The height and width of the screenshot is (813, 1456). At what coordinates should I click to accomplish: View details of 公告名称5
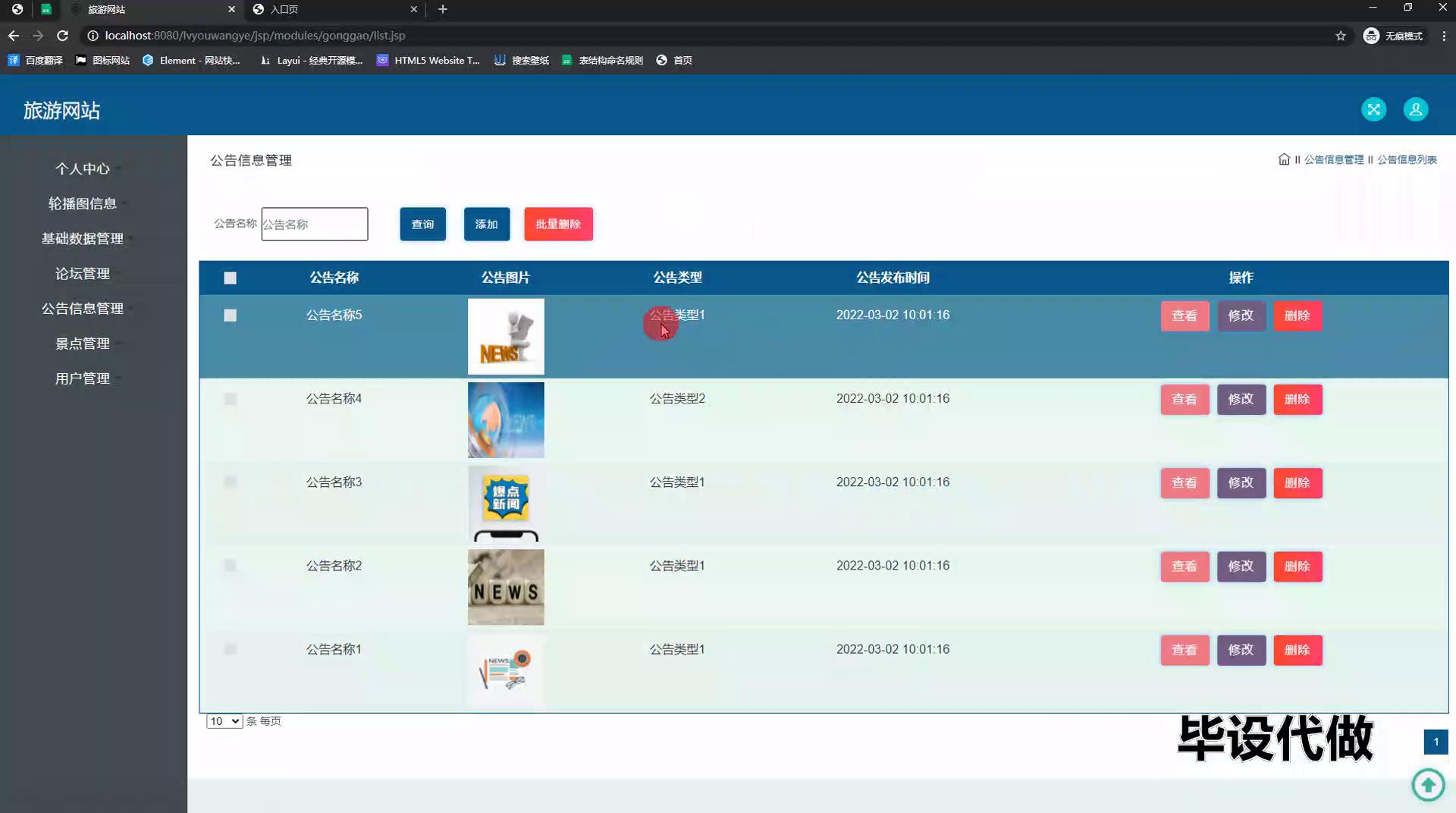pos(1185,315)
